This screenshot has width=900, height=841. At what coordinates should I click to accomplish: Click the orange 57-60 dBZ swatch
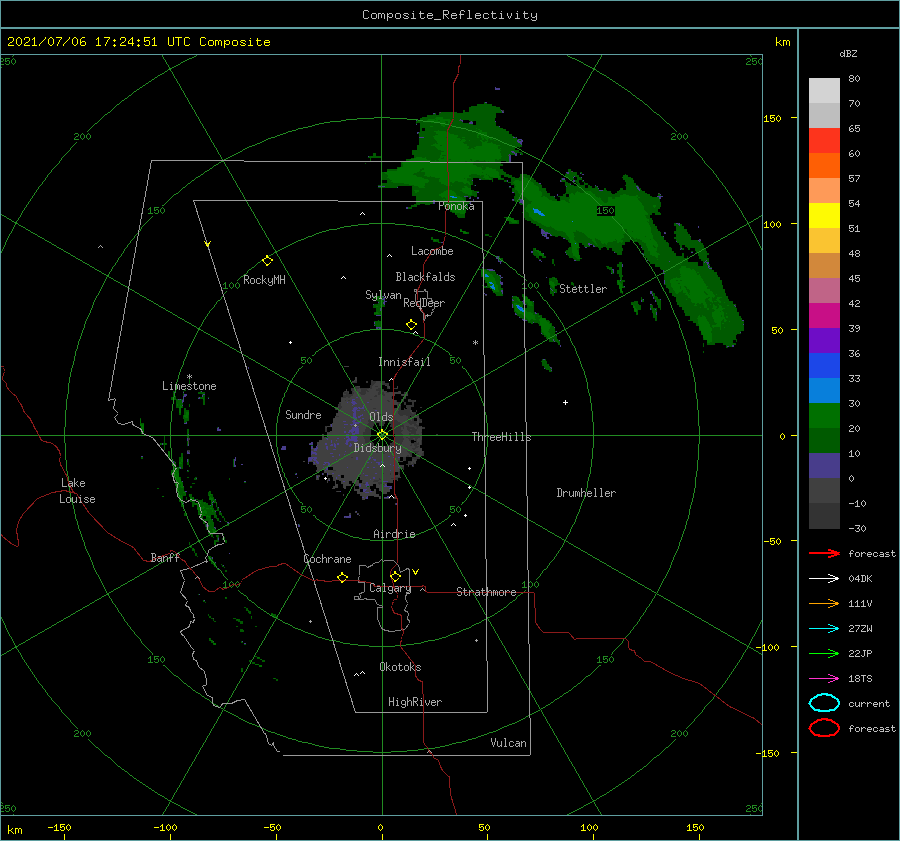824,165
